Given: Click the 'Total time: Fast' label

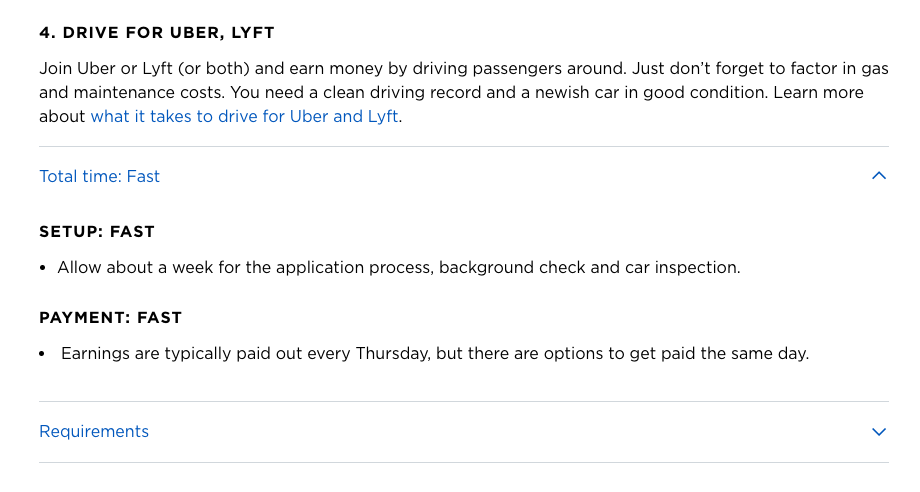Looking at the screenshot, I should coord(99,176).
